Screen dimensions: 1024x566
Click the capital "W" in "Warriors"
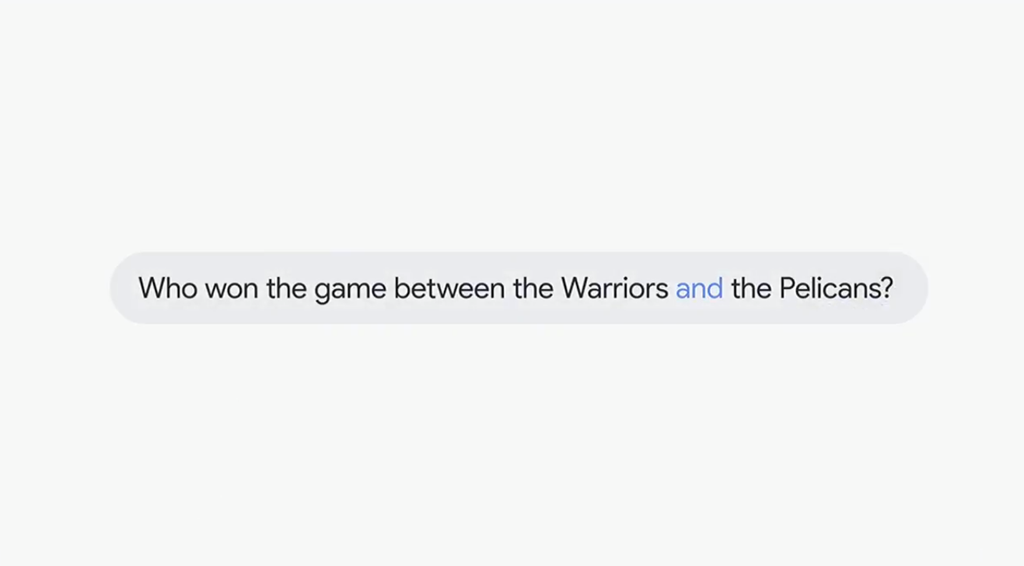575,289
